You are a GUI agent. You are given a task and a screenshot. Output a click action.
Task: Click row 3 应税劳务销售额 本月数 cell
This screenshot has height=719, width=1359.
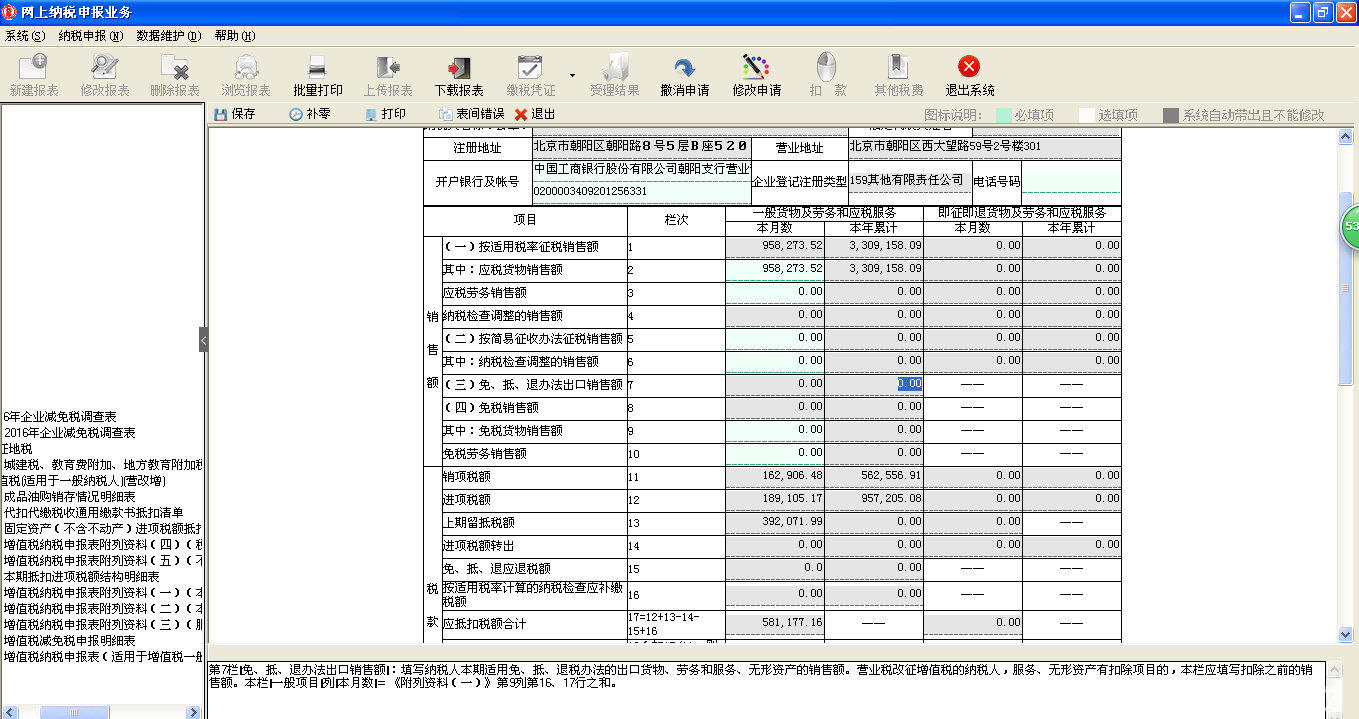(775, 292)
